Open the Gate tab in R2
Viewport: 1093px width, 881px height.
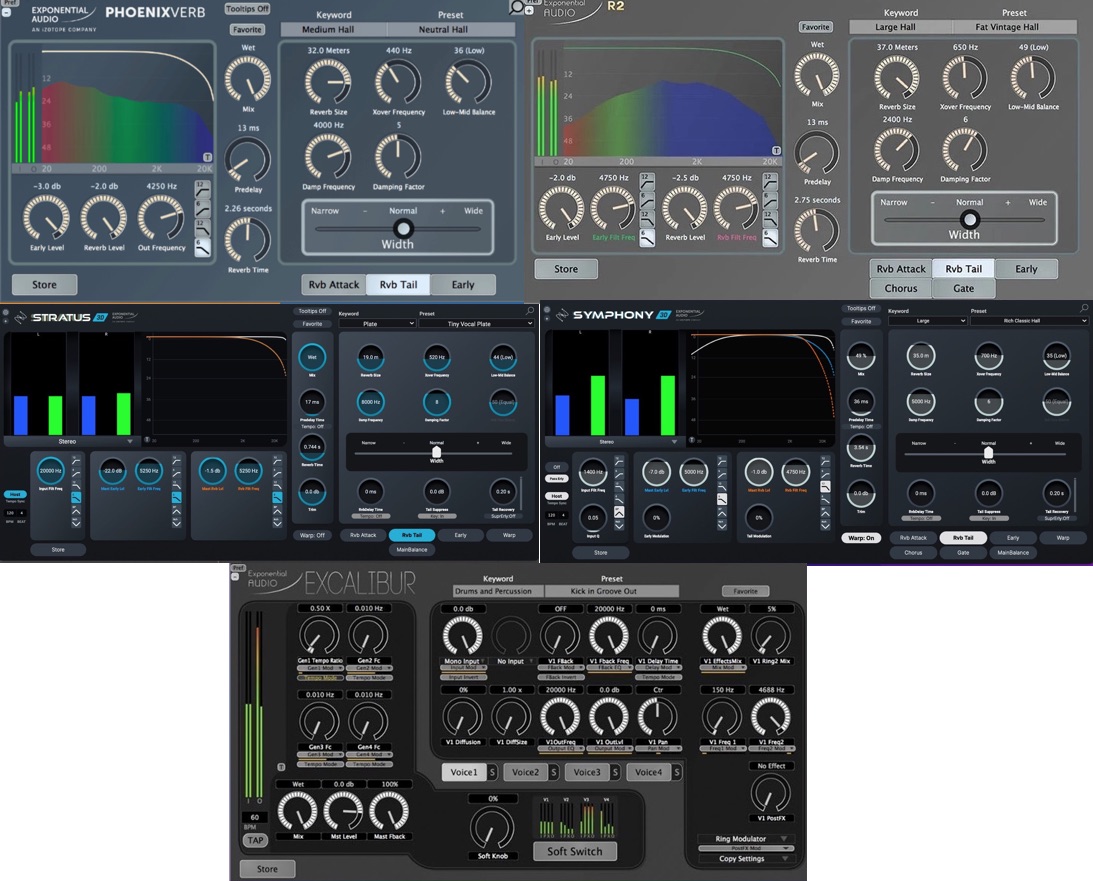[963, 289]
